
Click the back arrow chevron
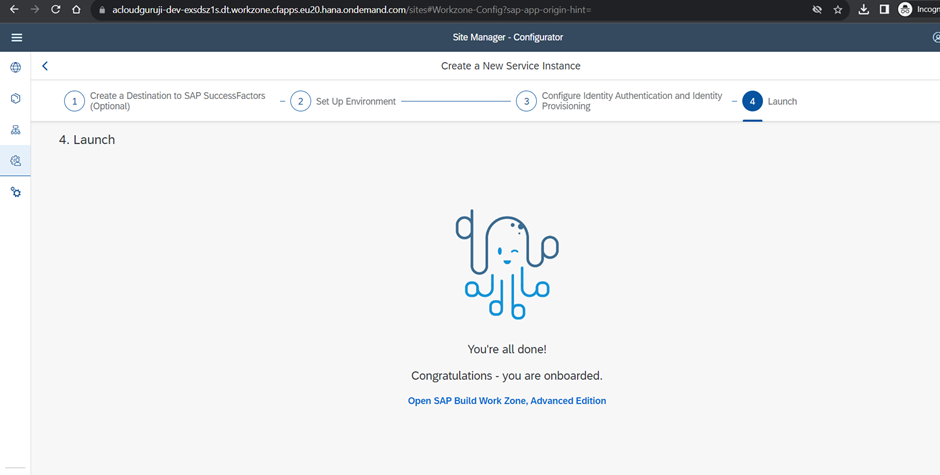[x=45, y=66]
